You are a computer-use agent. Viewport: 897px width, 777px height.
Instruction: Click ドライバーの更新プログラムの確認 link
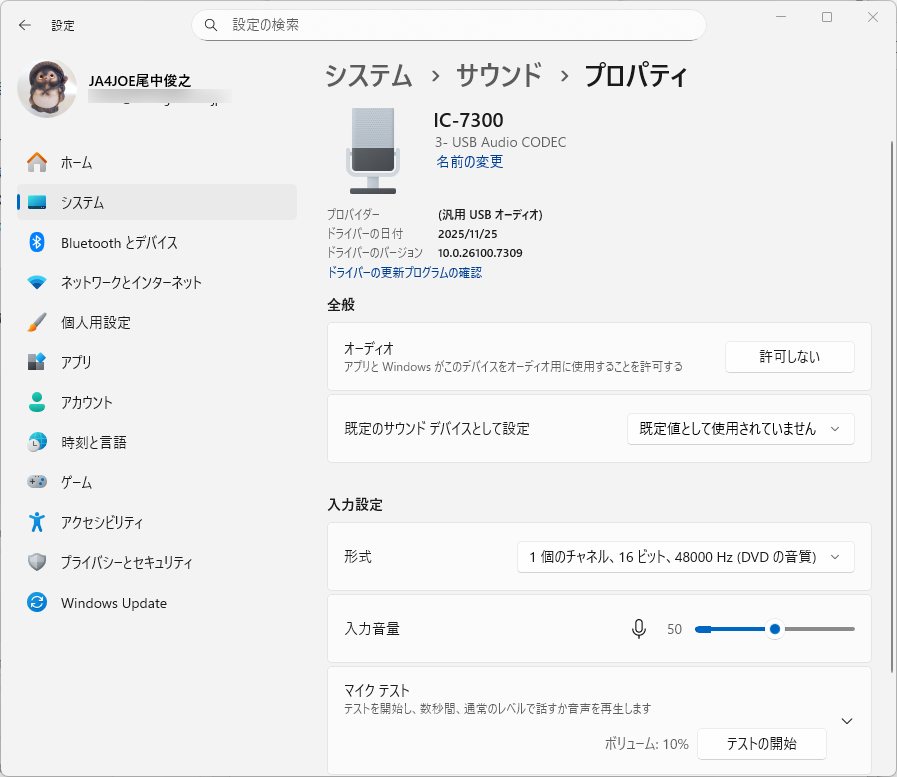[404, 272]
